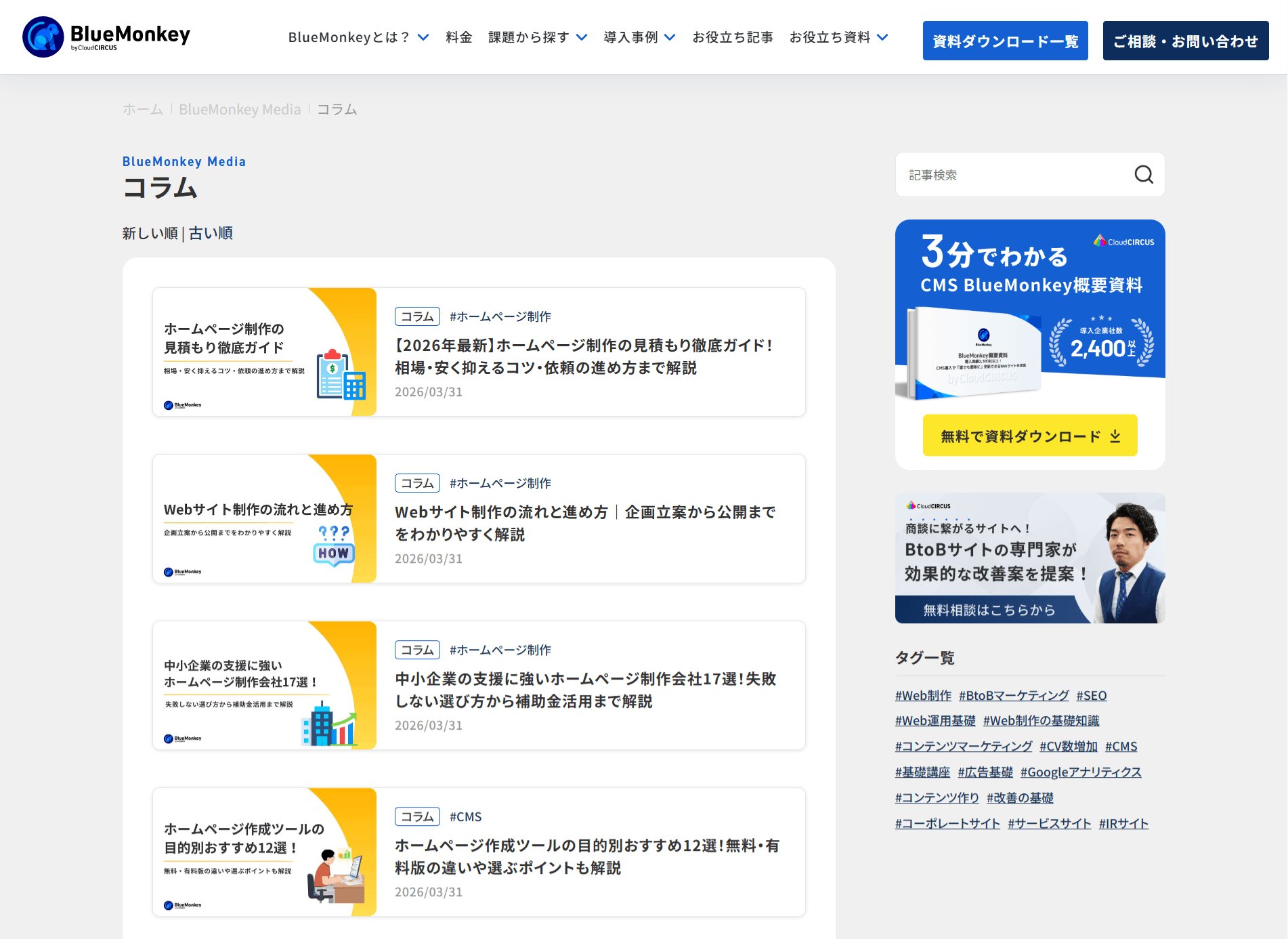Switch sort order to 古い順
This screenshot has width=1288, height=939.
point(211,233)
